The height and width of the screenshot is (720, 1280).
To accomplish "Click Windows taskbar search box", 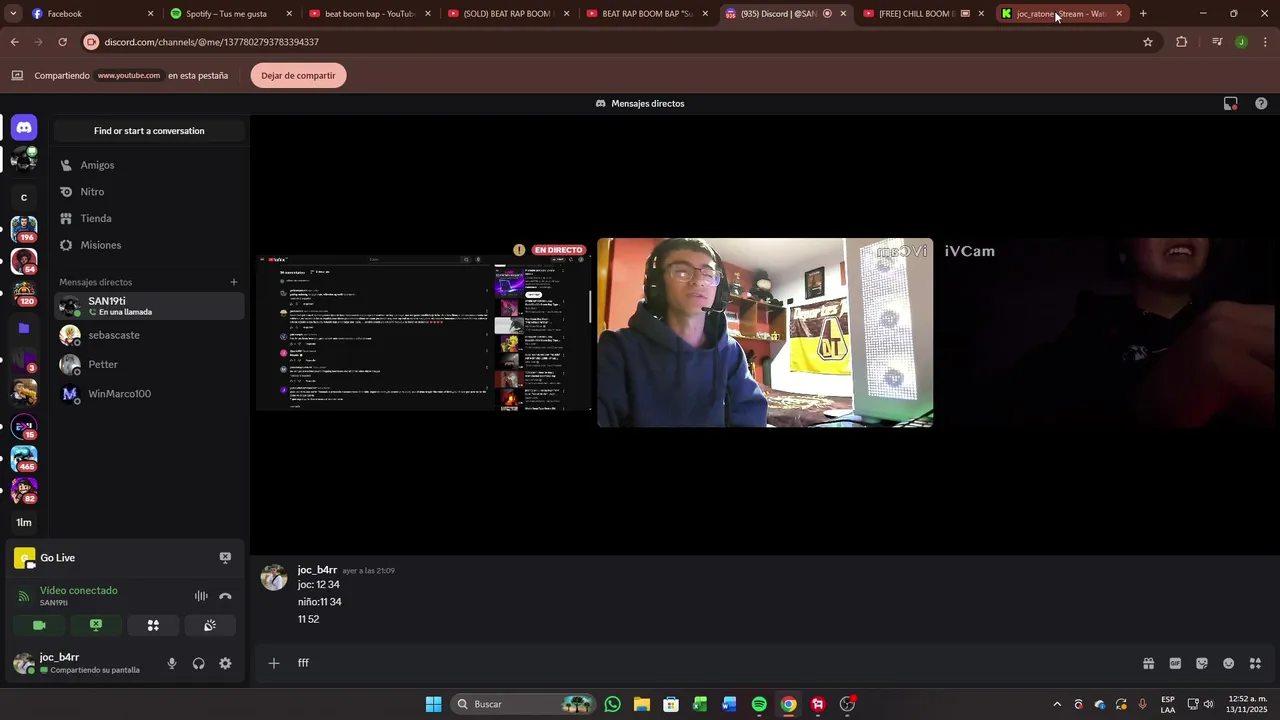I will tap(521, 704).
